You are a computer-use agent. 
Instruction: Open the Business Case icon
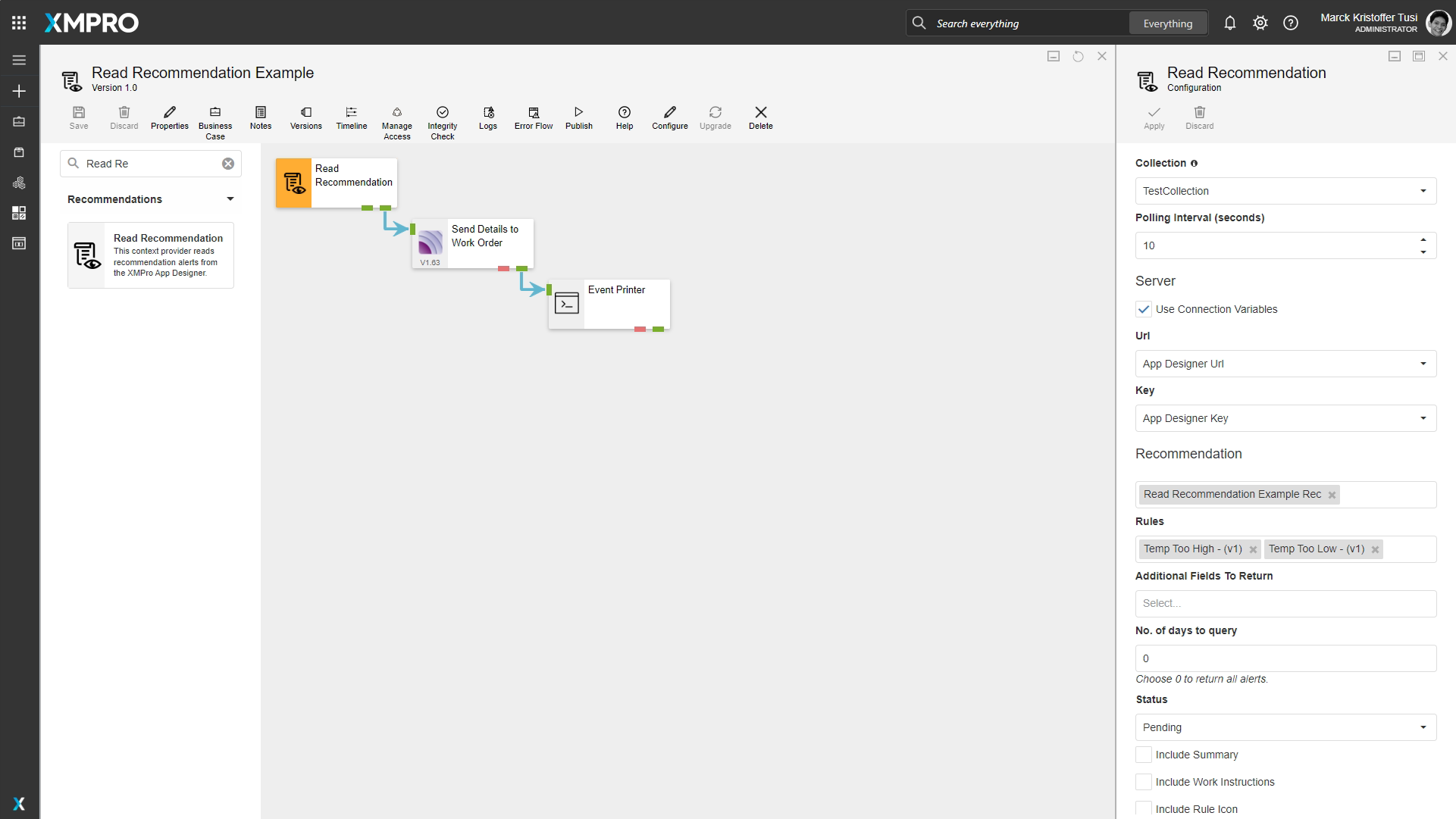pyautogui.click(x=215, y=113)
